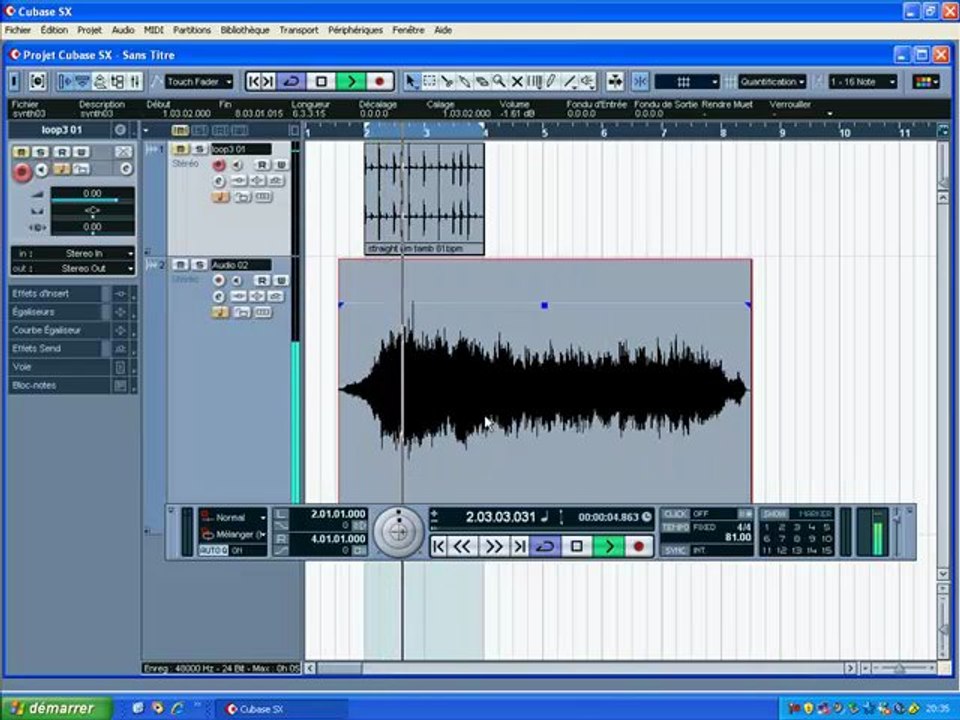The width and height of the screenshot is (960, 720).
Task: Select the Range Selection tool
Action: click(430, 81)
